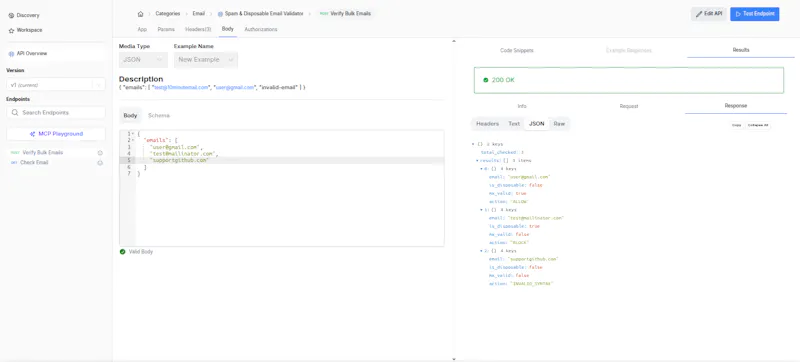Open the Info result tab
The width and height of the screenshot is (800, 362).
(x=522, y=106)
